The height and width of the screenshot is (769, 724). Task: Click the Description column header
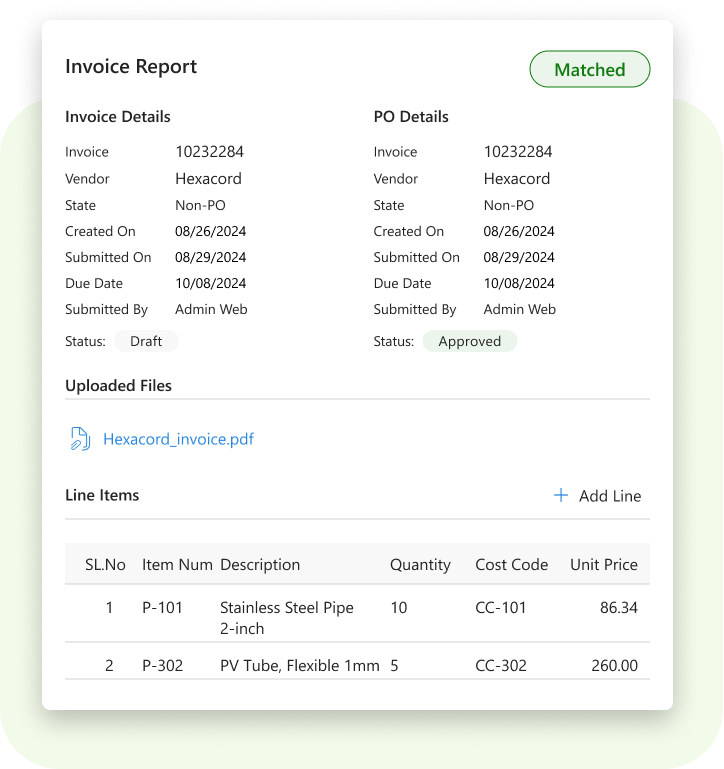pyautogui.click(x=260, y=565)
